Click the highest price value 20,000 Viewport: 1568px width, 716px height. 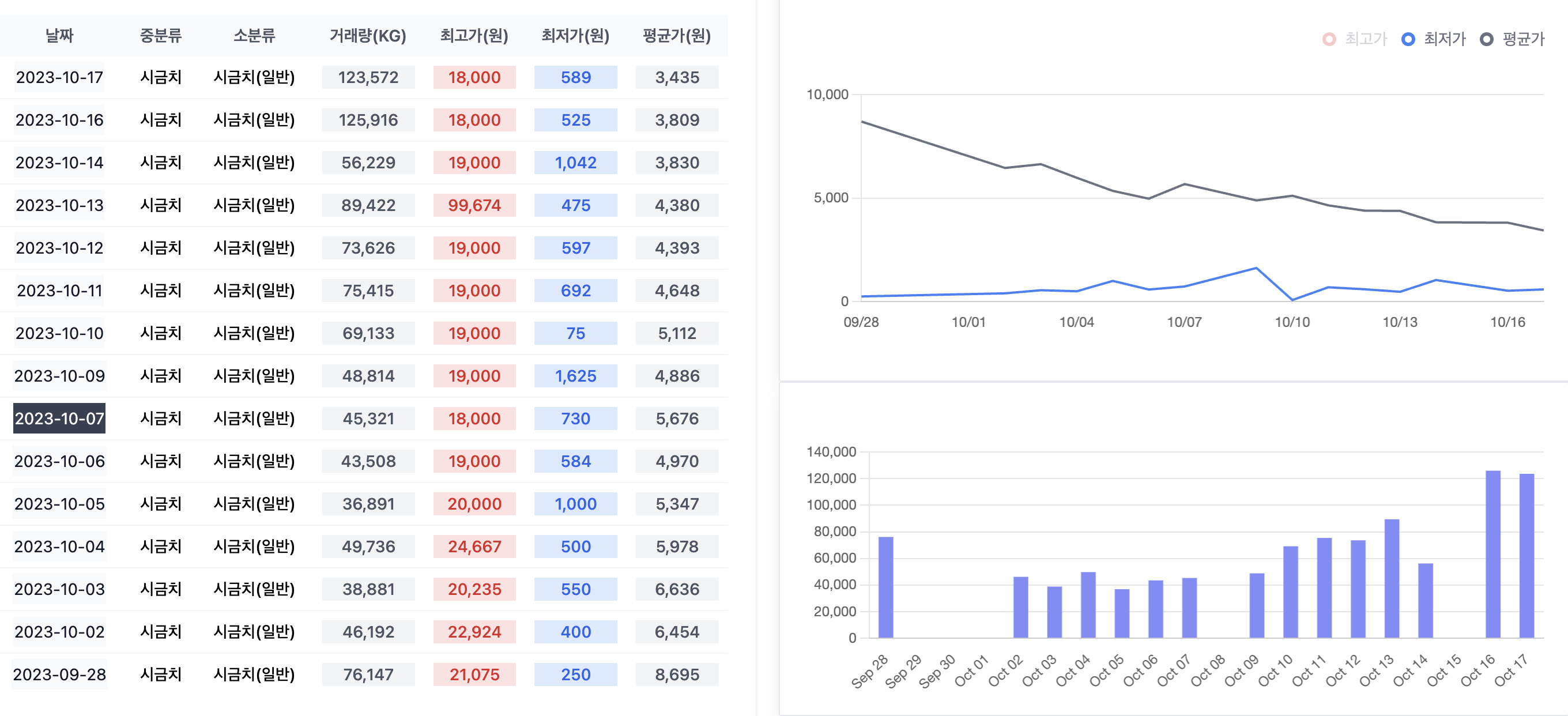[474, 503]
